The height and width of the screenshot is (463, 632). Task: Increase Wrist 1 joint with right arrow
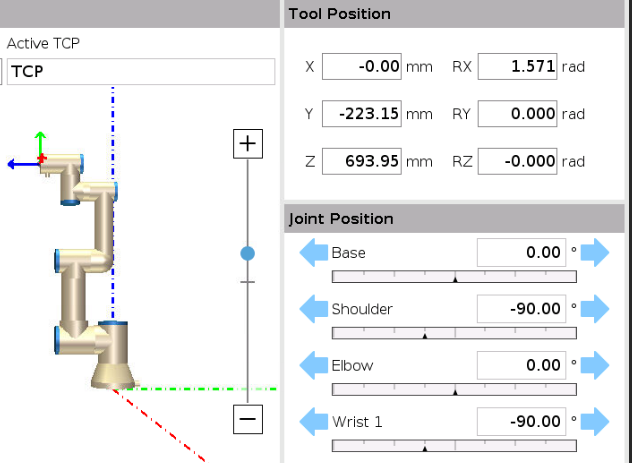tap(595, 422)
